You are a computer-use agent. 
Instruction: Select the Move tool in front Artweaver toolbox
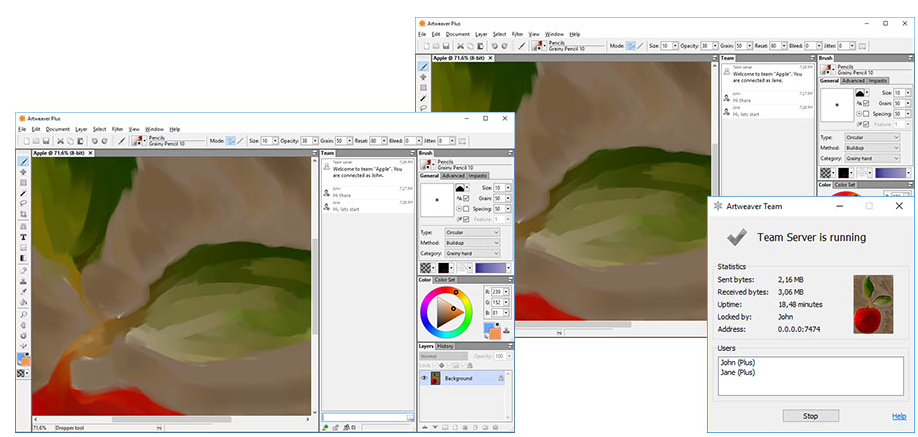(x=24, y=172)
